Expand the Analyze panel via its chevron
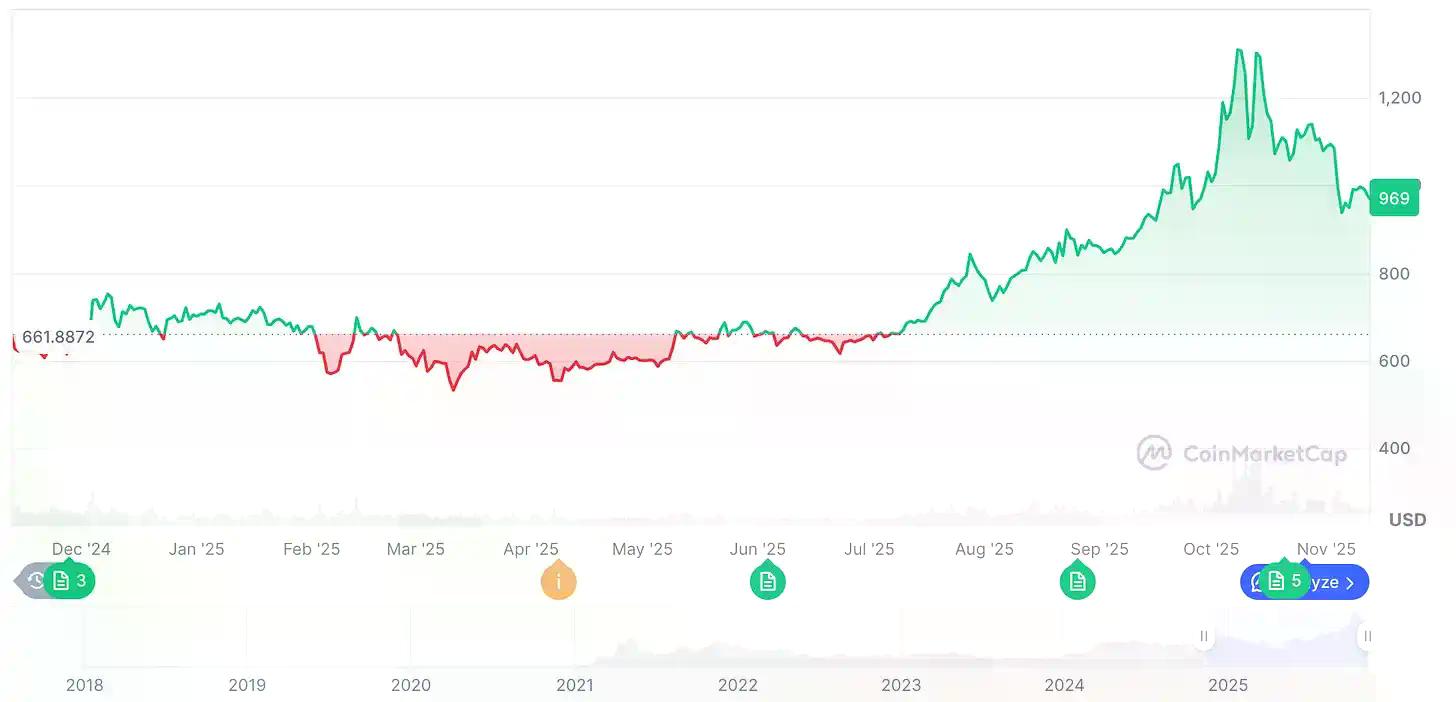The width and height of the screenshot is (1456, 702). click(1349, 581)
